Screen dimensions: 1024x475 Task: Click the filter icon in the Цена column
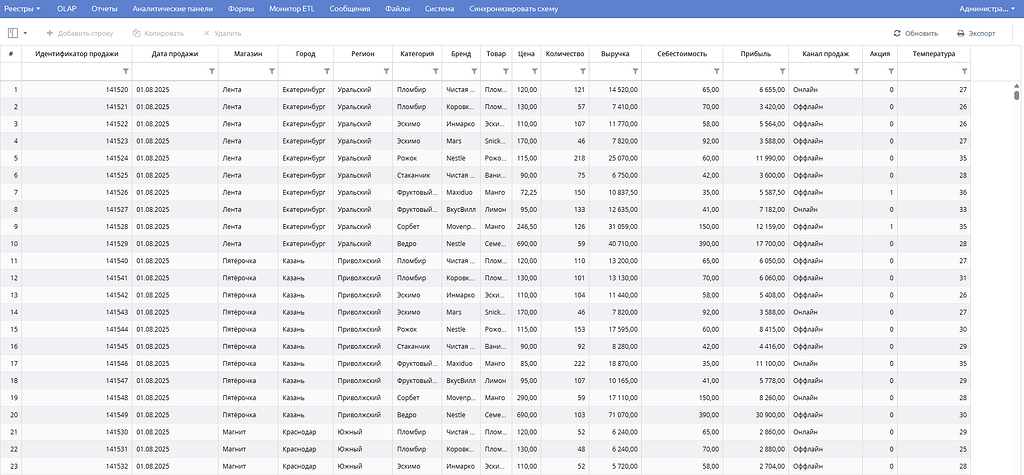pos(534,71)
